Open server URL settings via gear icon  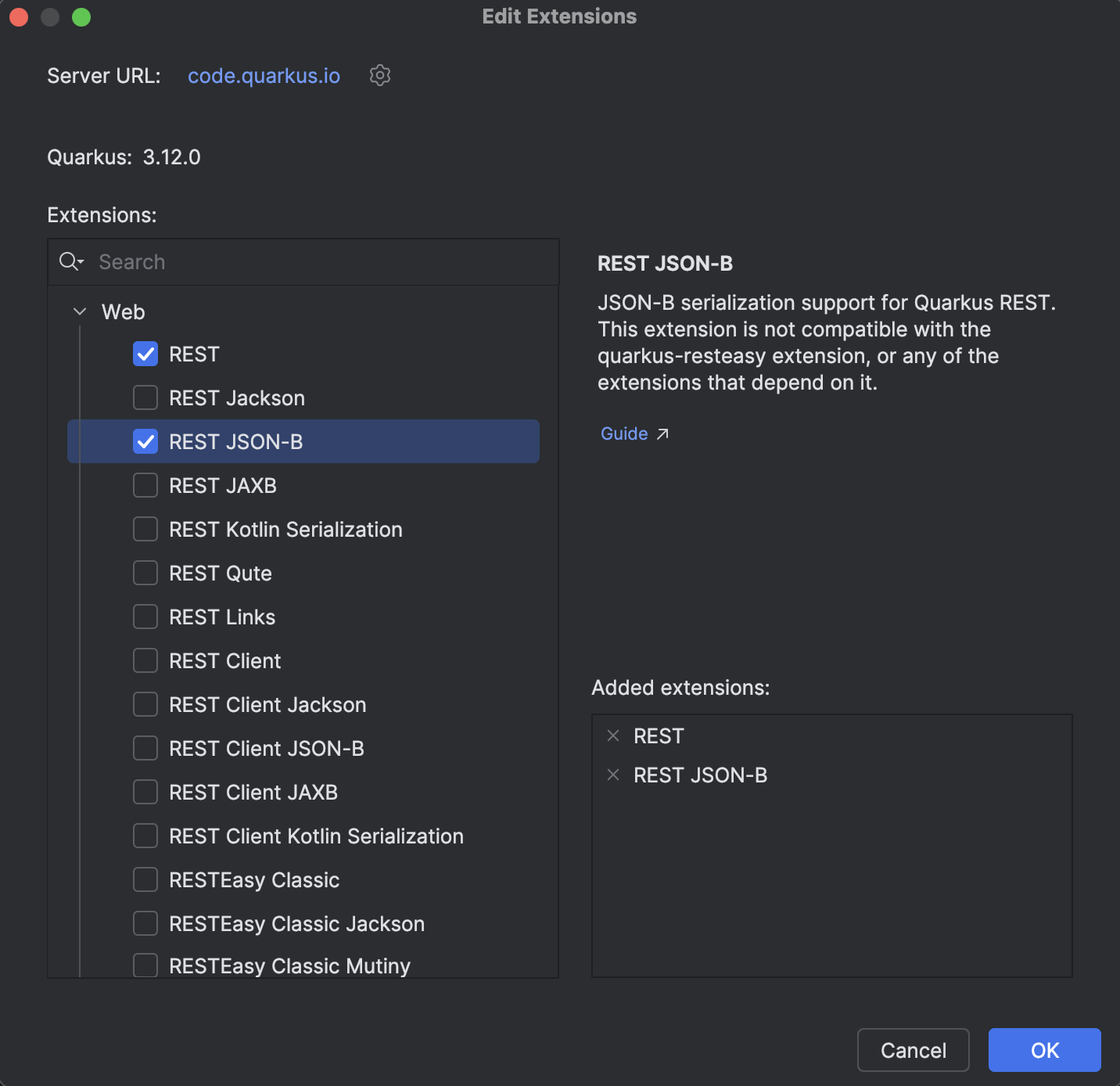380,75
